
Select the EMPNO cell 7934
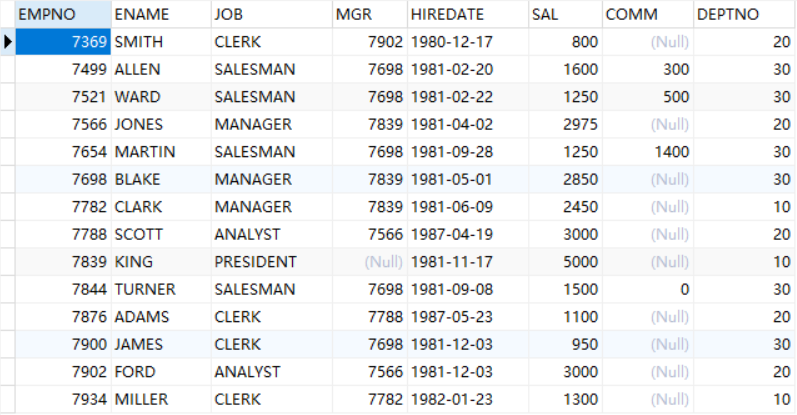click(63, 400)
